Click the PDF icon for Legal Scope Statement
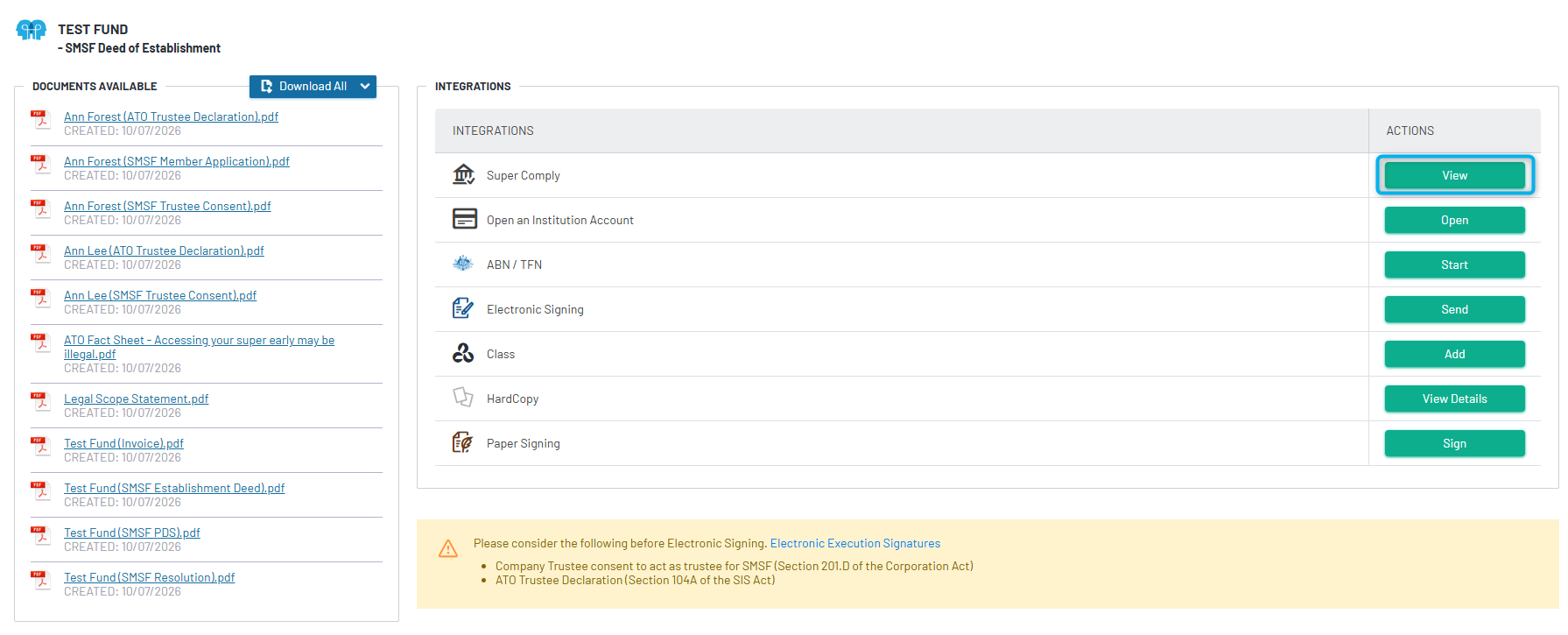The width and height of the screenshot is (1568, 635). pos(40,401)
